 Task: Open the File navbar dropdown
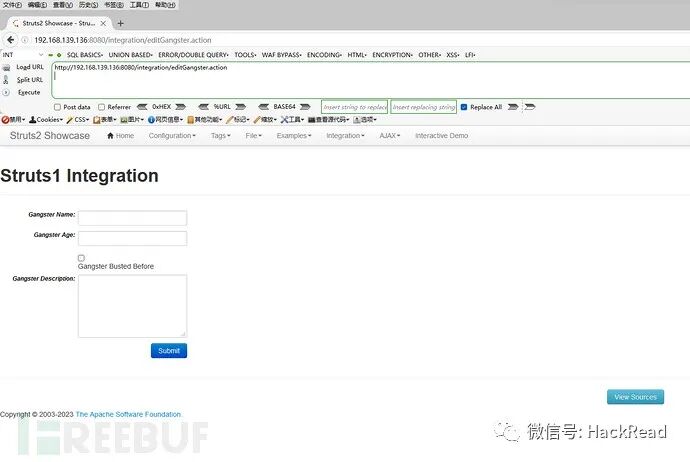[253, 136]
